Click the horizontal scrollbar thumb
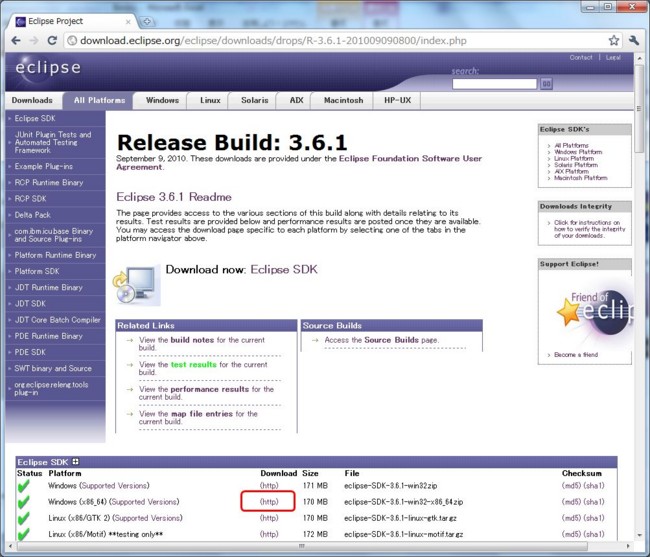 coord(301,546)
